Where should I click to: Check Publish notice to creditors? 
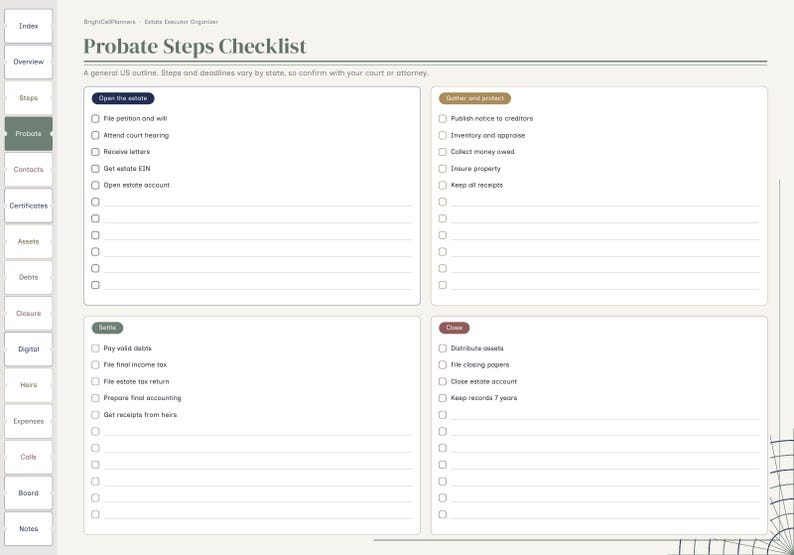coord(443,118)
